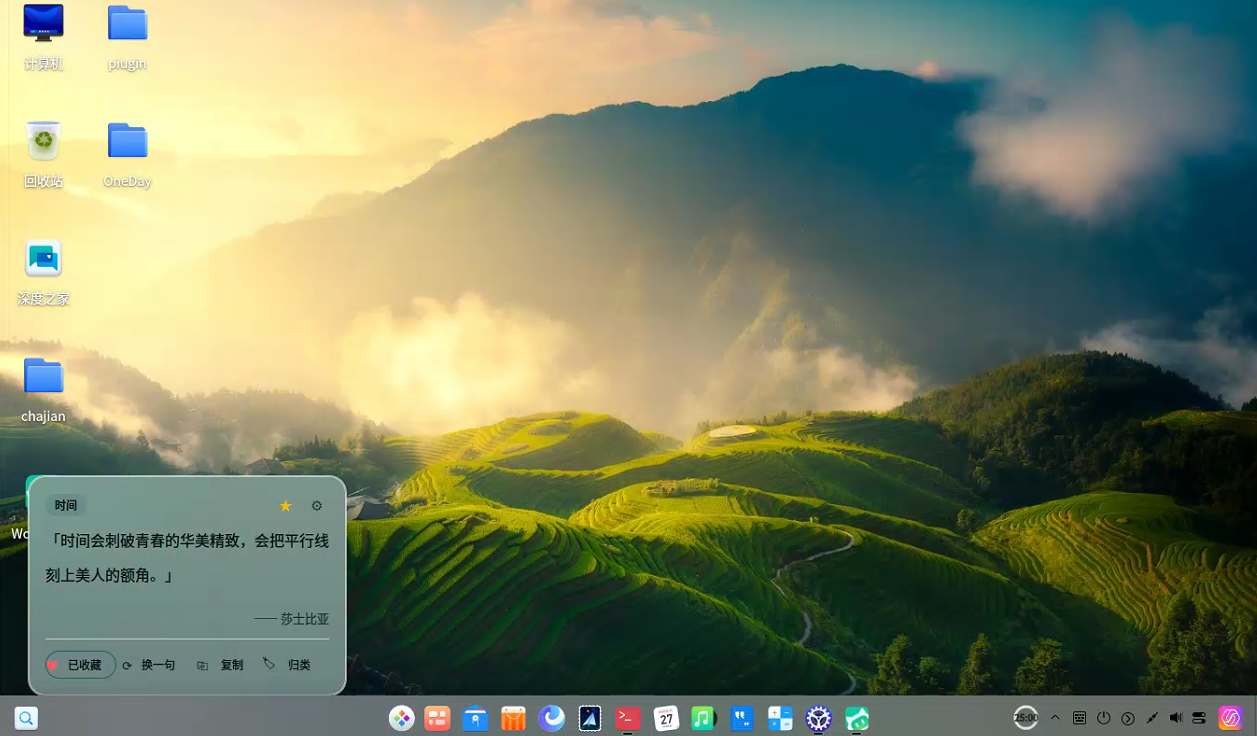This screenshot has width=1257, height=736.
Task: Open the calendar app showing 27
Action: click(666, 718)
